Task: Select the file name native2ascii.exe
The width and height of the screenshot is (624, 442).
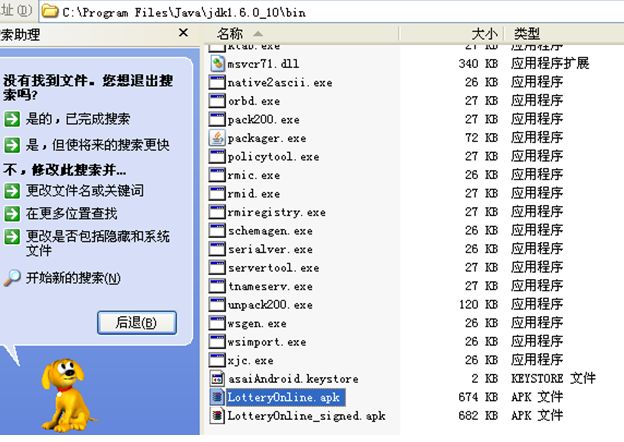Action: 280,82
